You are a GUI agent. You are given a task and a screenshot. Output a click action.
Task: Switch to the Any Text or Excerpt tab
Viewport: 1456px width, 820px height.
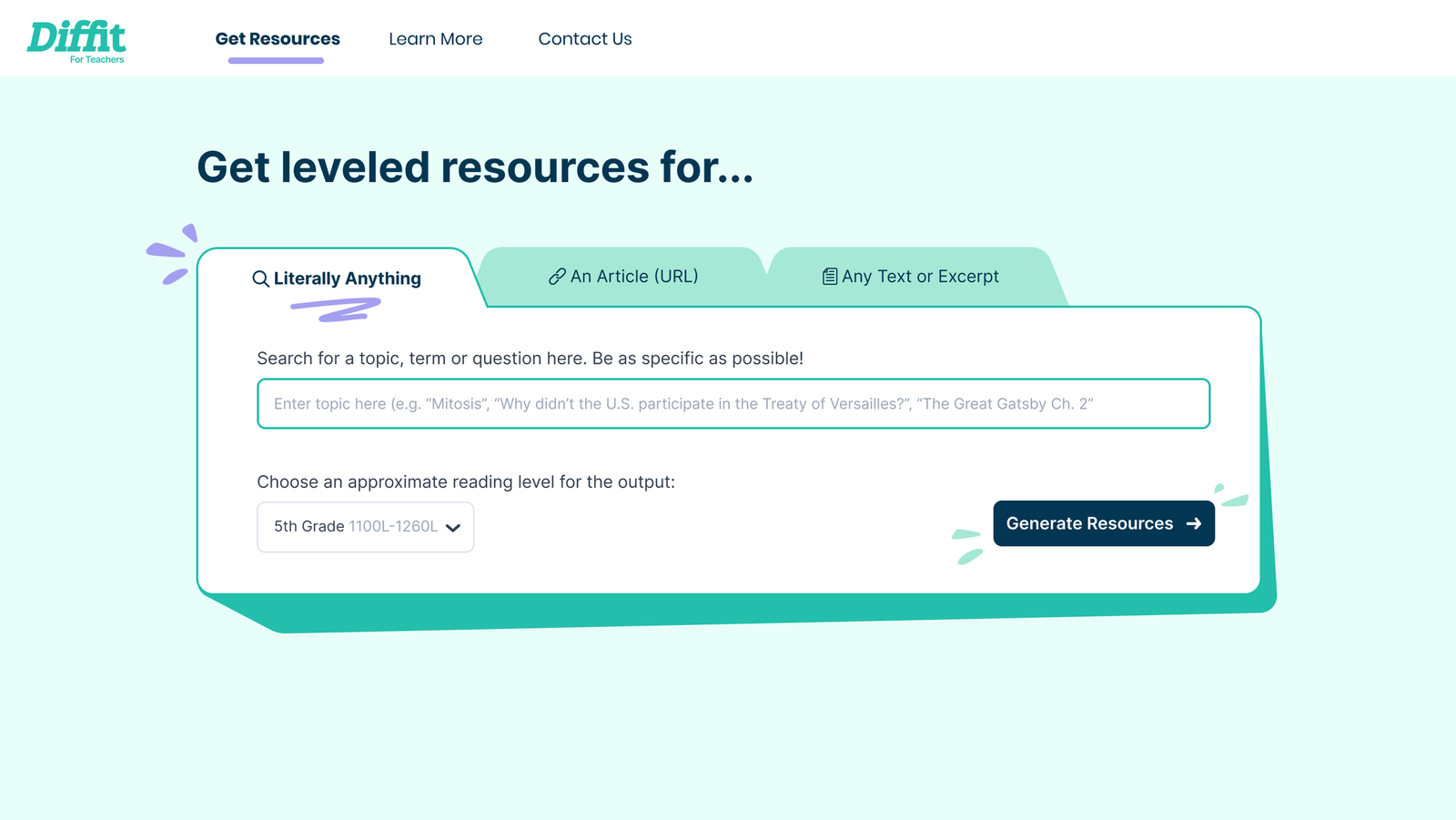tap(910, 277)
